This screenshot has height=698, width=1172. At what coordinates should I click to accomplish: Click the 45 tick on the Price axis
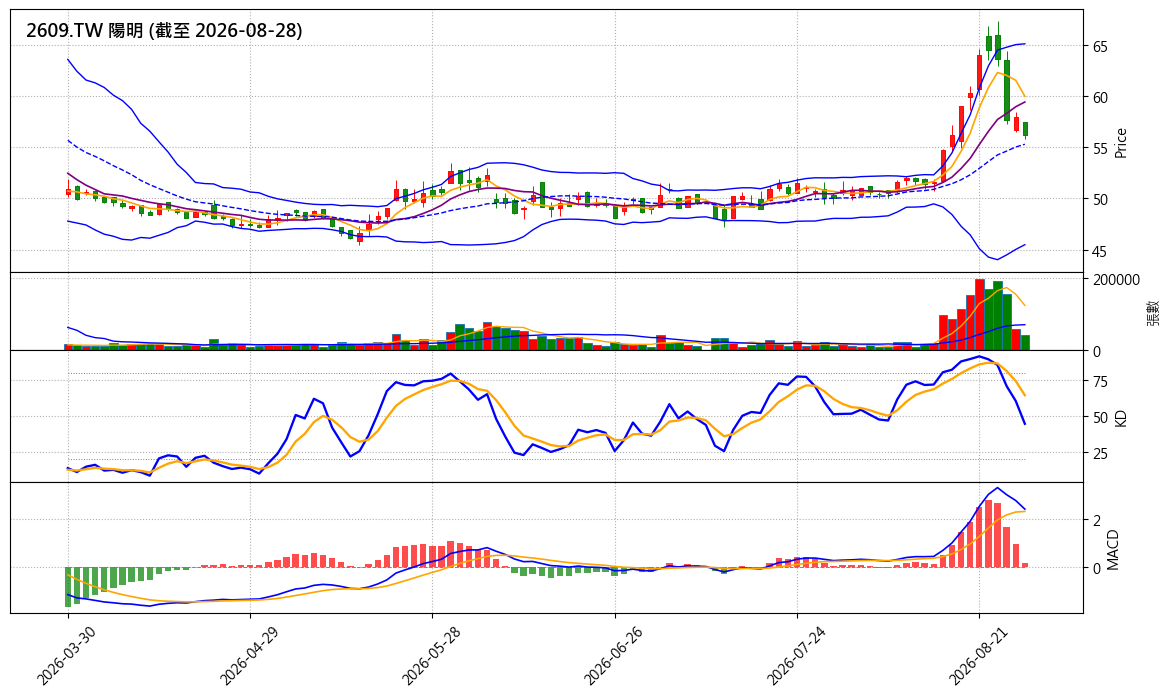(1100, 251)
